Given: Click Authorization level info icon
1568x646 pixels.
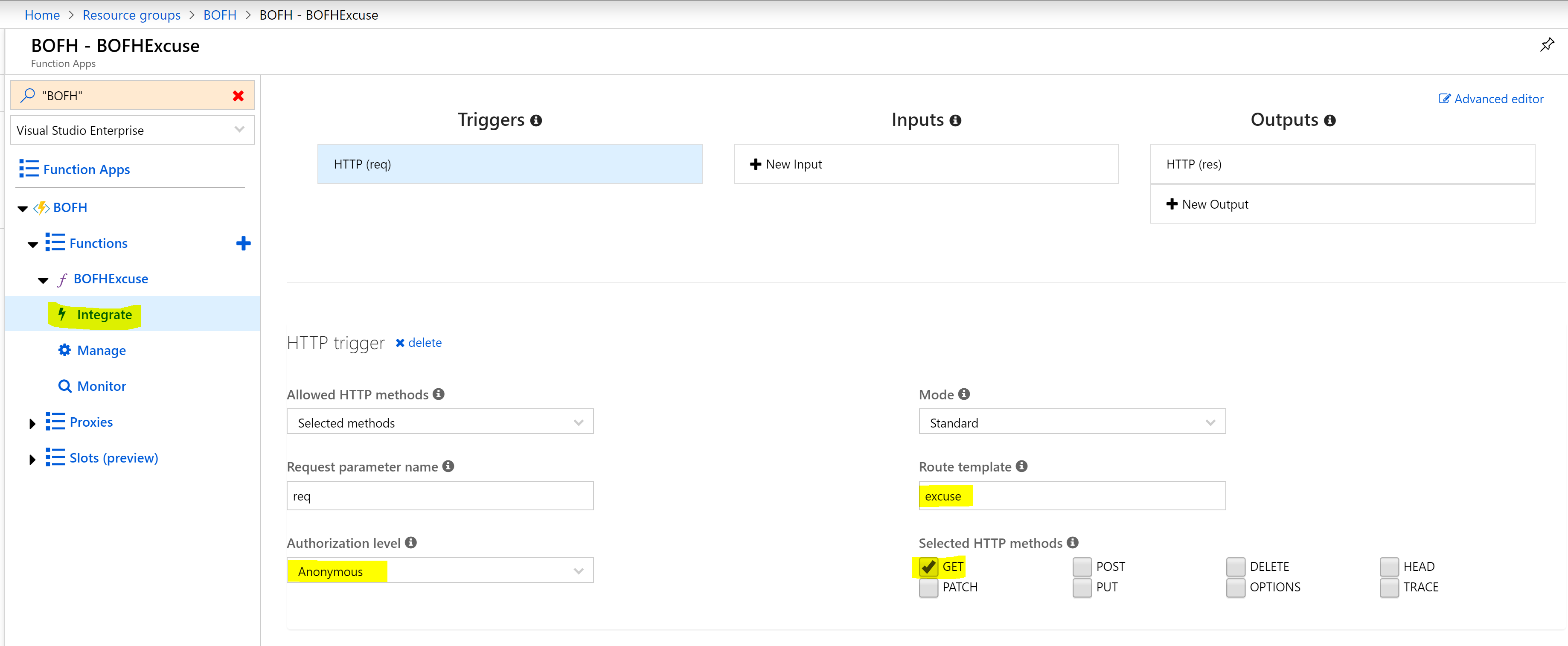Looking at the screenshot, I should click(411, 542).
